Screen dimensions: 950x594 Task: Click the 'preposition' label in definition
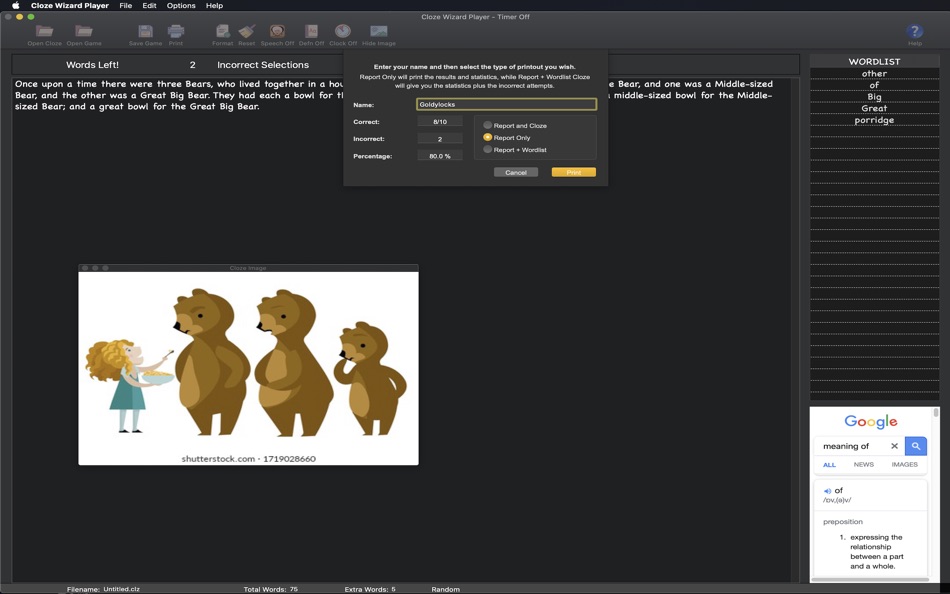[842, 521]
